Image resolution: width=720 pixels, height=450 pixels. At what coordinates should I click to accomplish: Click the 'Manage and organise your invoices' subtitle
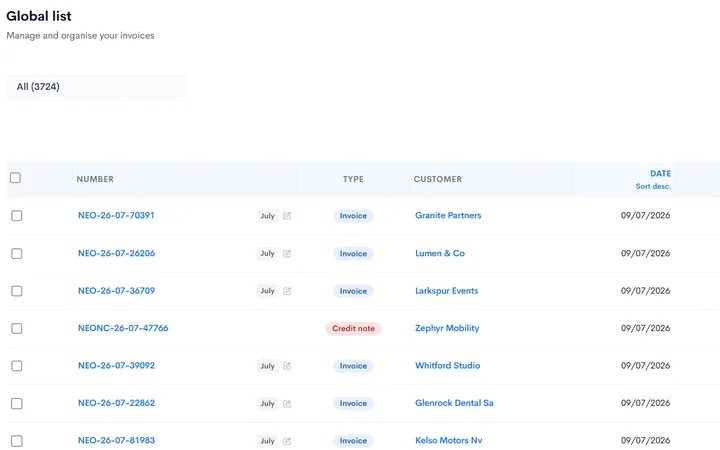point(80,36)
